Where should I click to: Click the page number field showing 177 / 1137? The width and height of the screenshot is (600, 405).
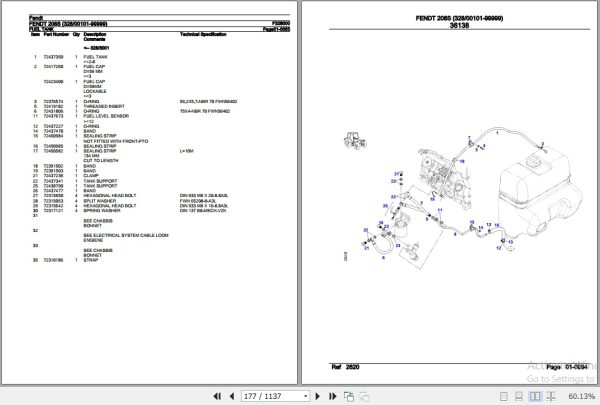point(272,396)
